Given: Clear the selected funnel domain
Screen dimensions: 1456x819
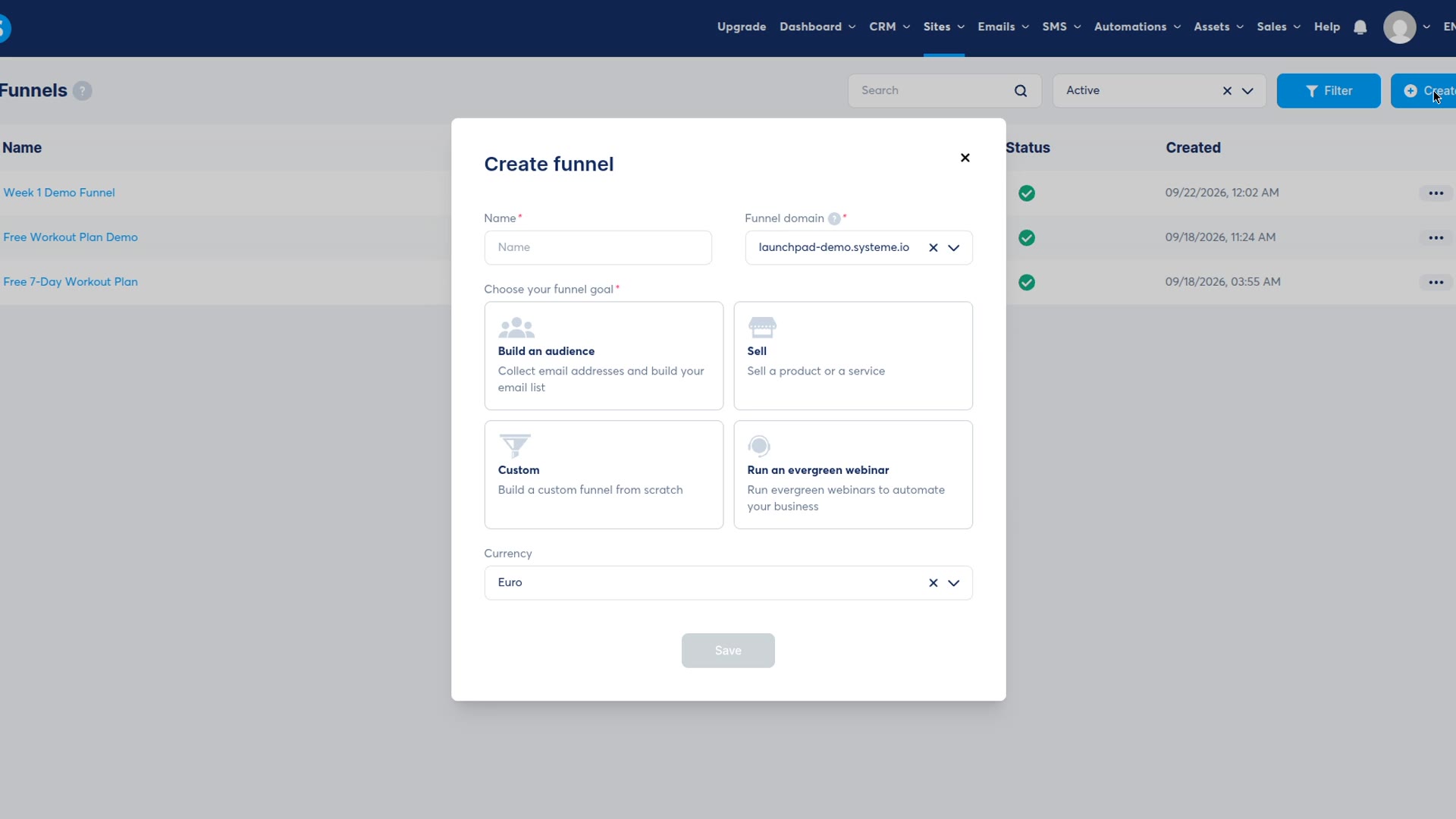Looking at the screenshot, I should click(934, 247).
